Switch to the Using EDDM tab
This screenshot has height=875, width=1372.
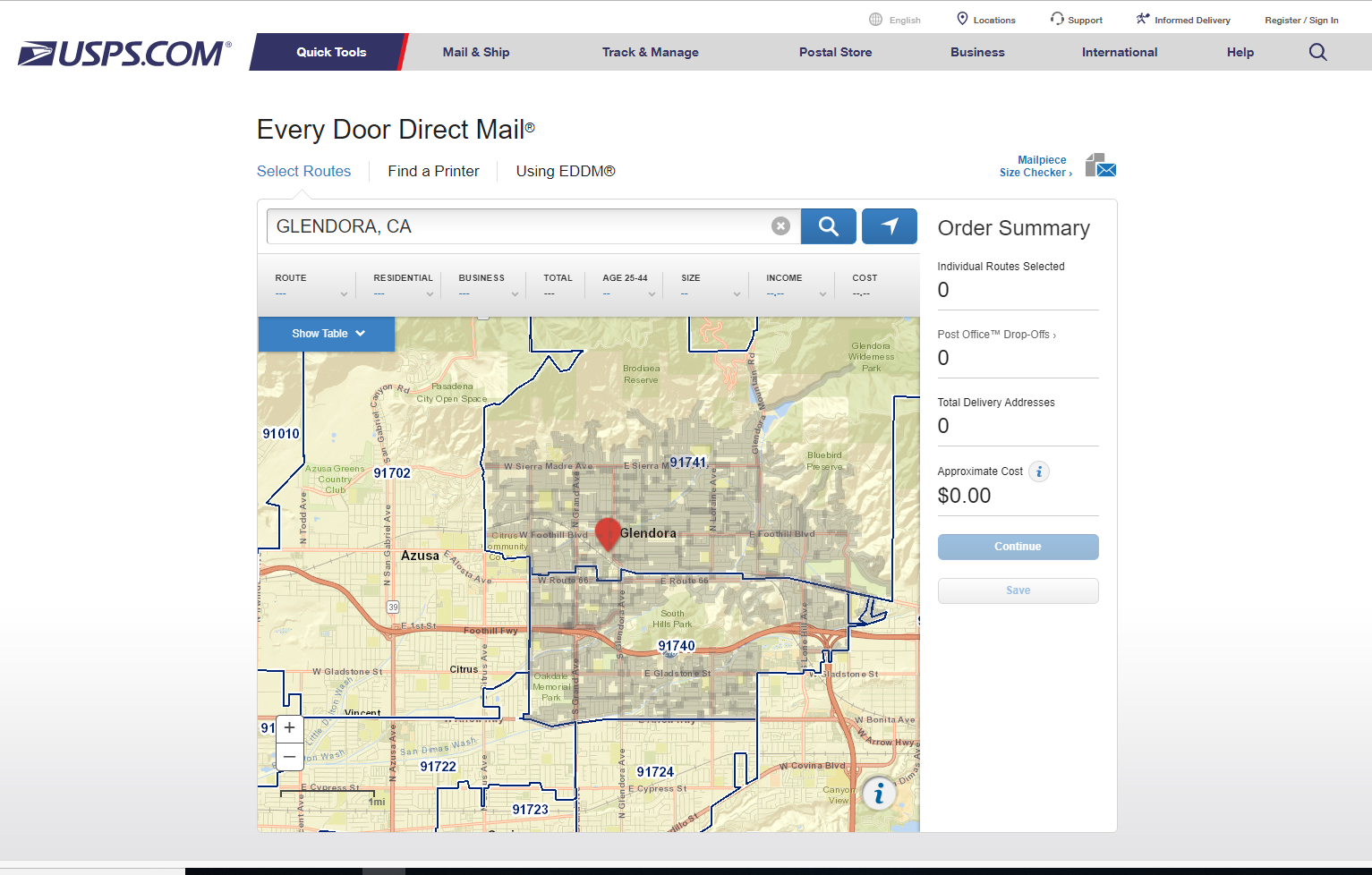(566, 171)
